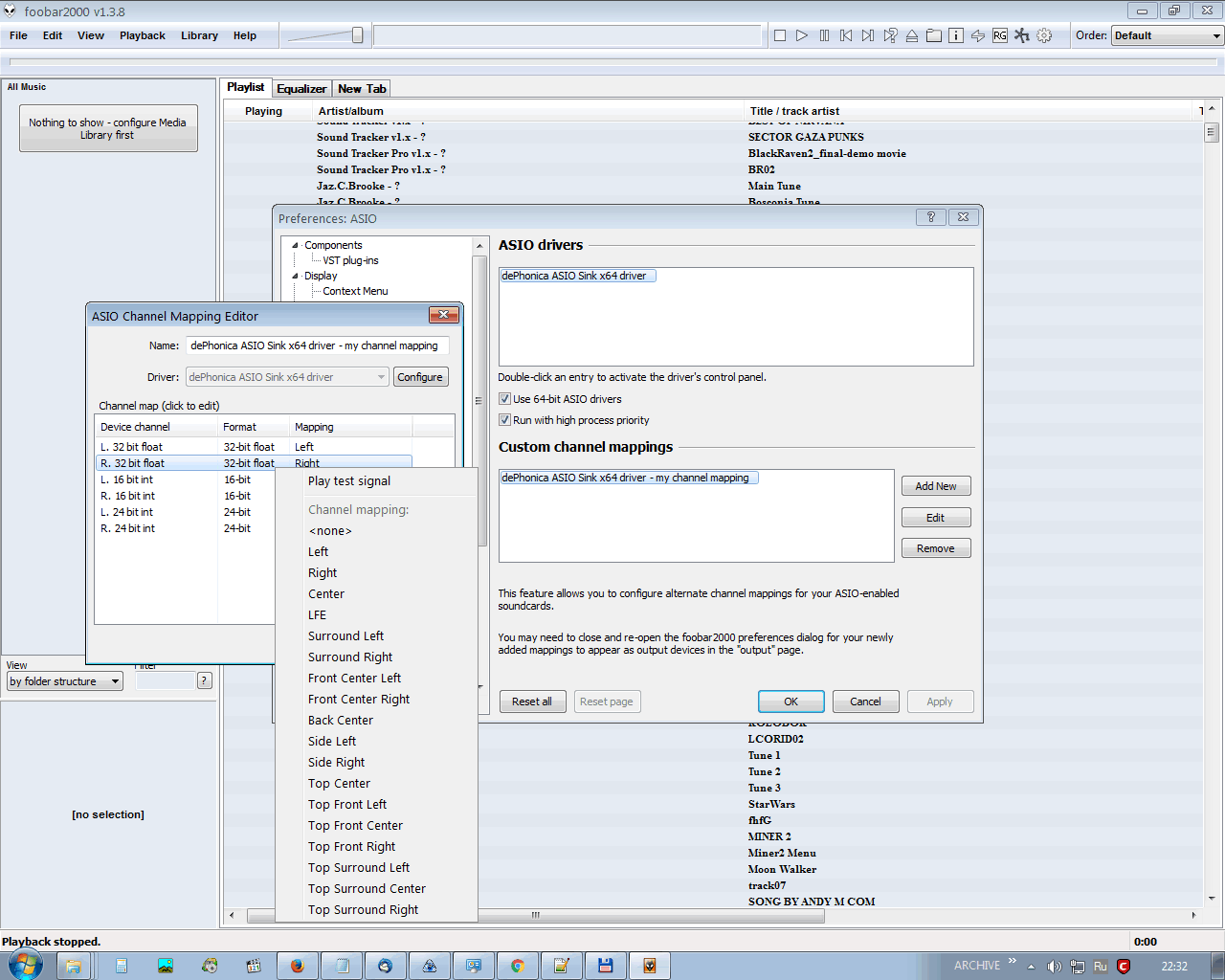The height and width of the screenshot is (980, 1225).
Task: Select the 'L. 32 bit float' channel row
Action: pyautogui.click(x=255, y=447)
